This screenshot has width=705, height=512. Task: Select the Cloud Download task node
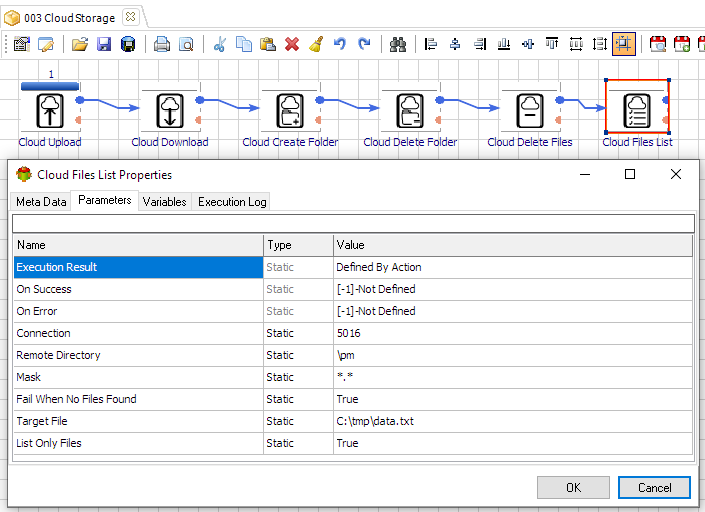tap(170, 111)
